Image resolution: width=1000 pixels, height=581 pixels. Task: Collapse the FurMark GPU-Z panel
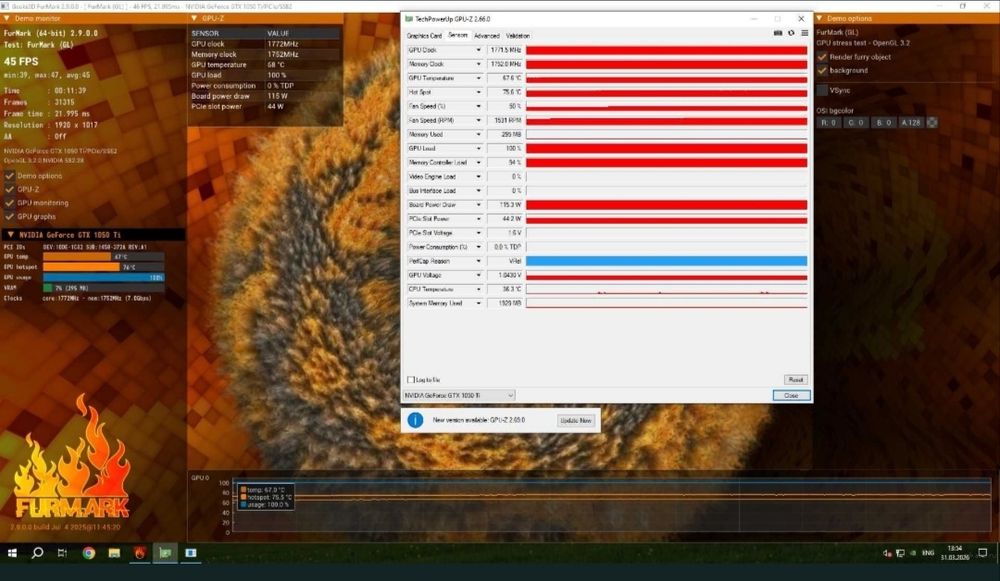pos(194,18)
